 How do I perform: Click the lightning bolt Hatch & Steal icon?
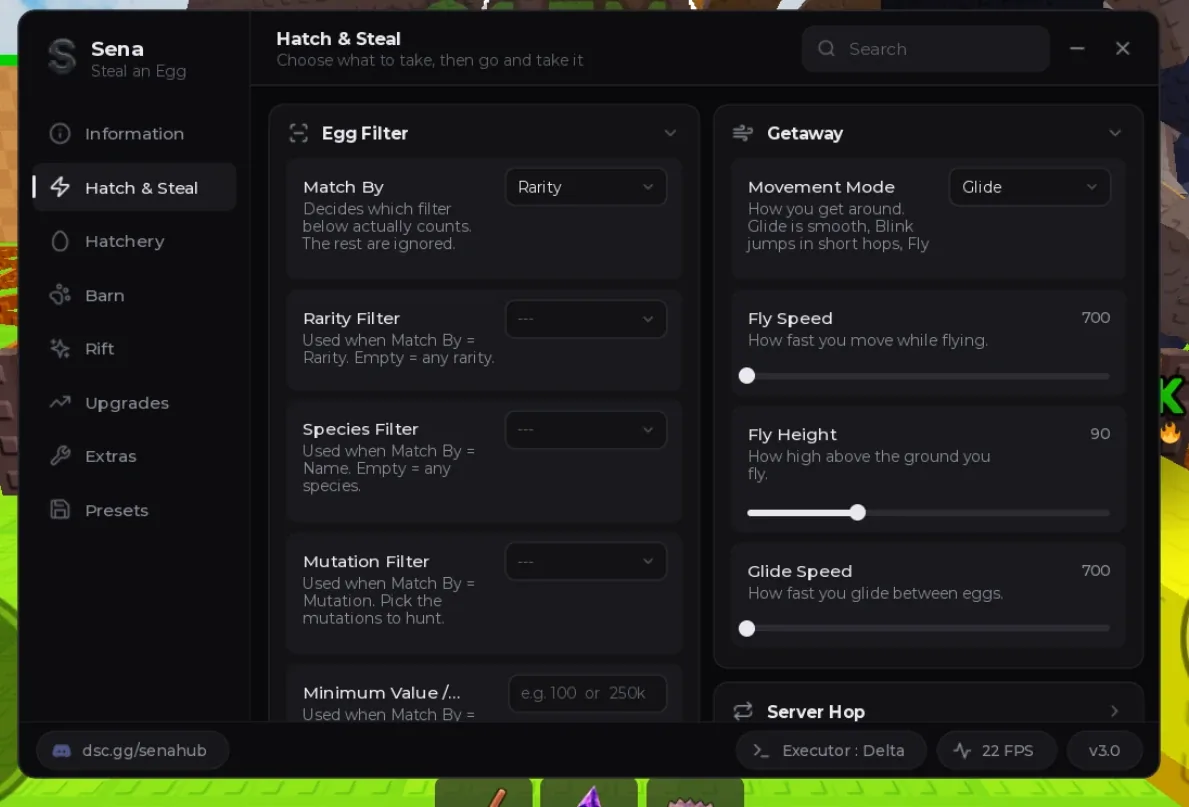60,187
